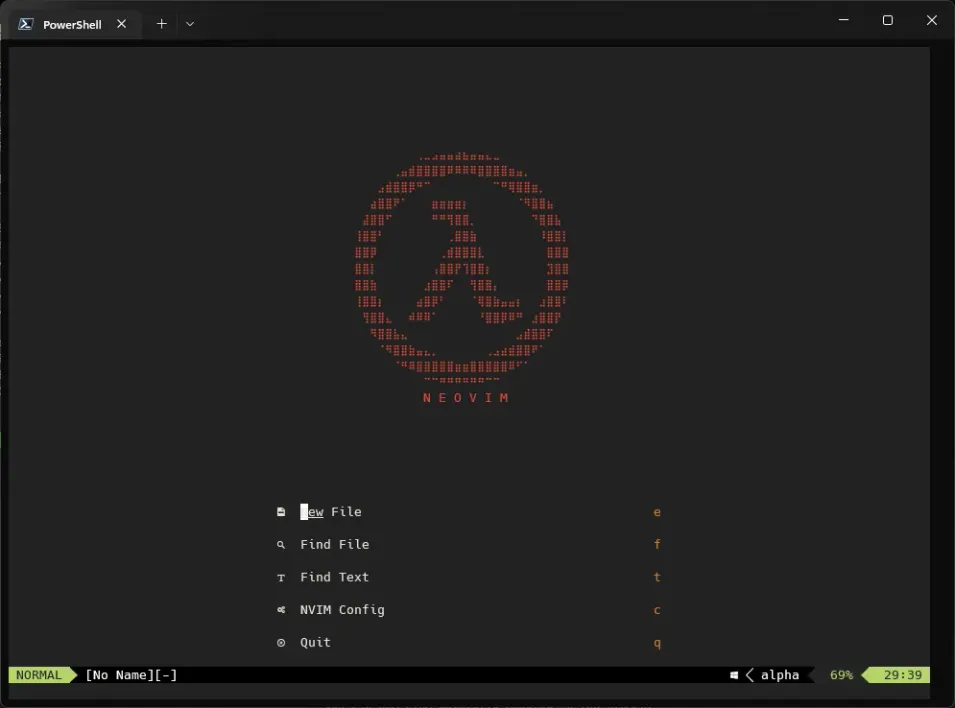Click the magnifying glass icon beside Find File
This screenshot has height=708, width=955.
[281, 544]
